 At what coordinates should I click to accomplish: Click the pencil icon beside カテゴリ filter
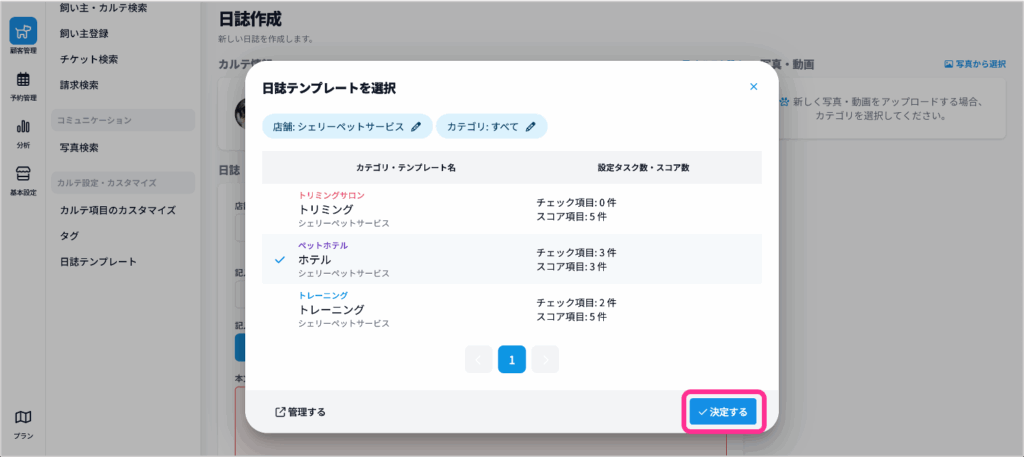pos(531,127)
